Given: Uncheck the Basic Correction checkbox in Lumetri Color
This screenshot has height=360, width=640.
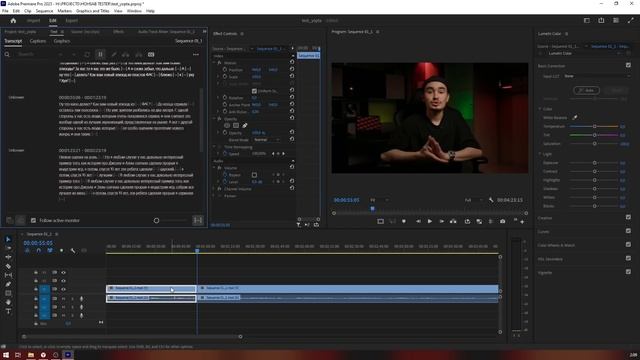Looking at the screenshot, I should pos(628,65).
